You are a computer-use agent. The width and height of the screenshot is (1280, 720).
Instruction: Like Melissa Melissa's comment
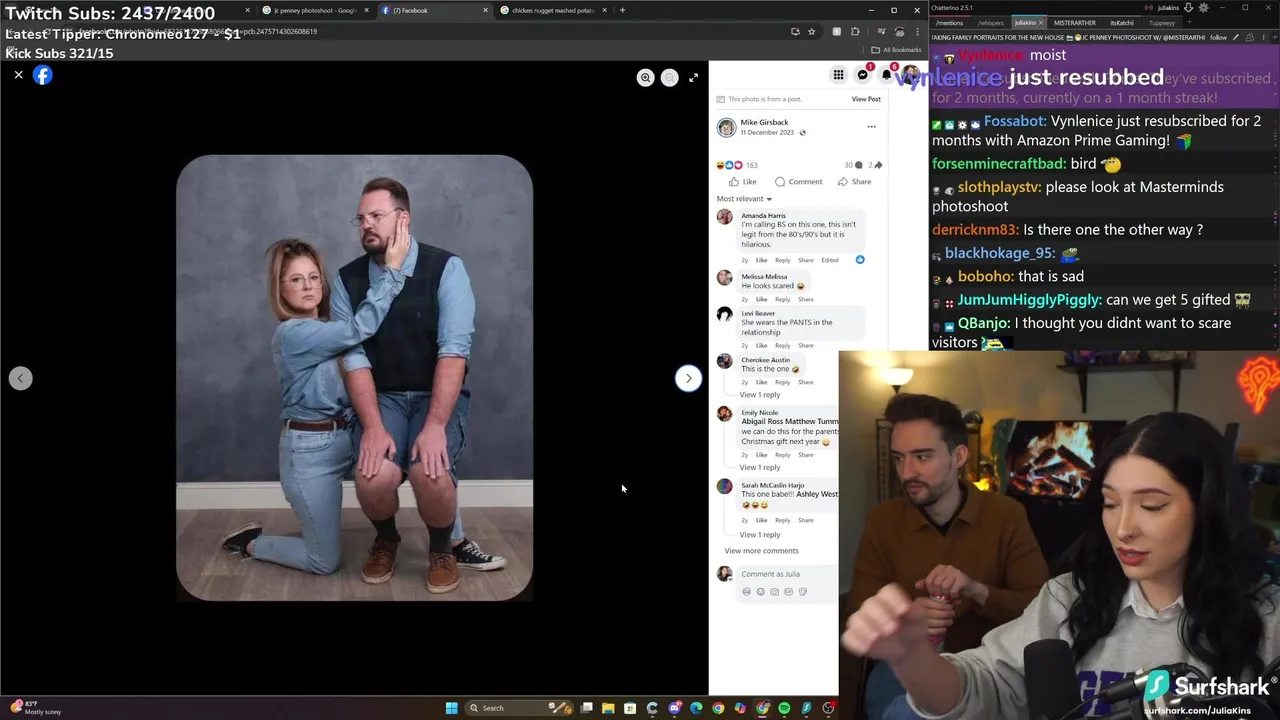(x=761, y=299)
